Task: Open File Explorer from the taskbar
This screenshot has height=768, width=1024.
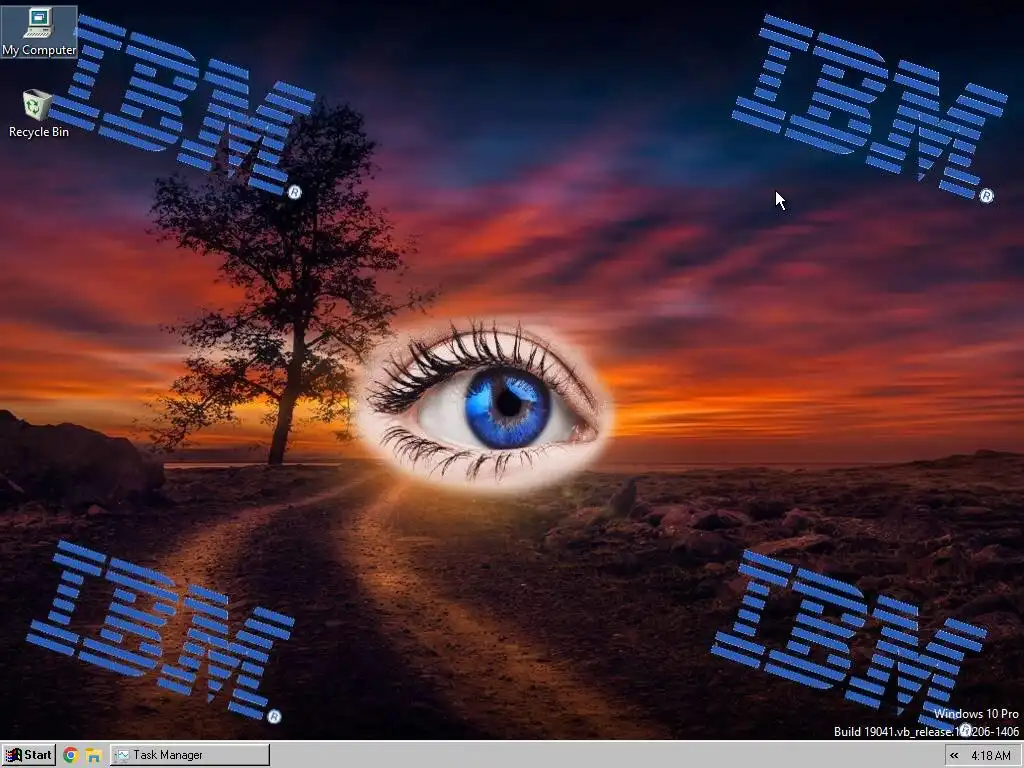Action: (x=93, y=756)
